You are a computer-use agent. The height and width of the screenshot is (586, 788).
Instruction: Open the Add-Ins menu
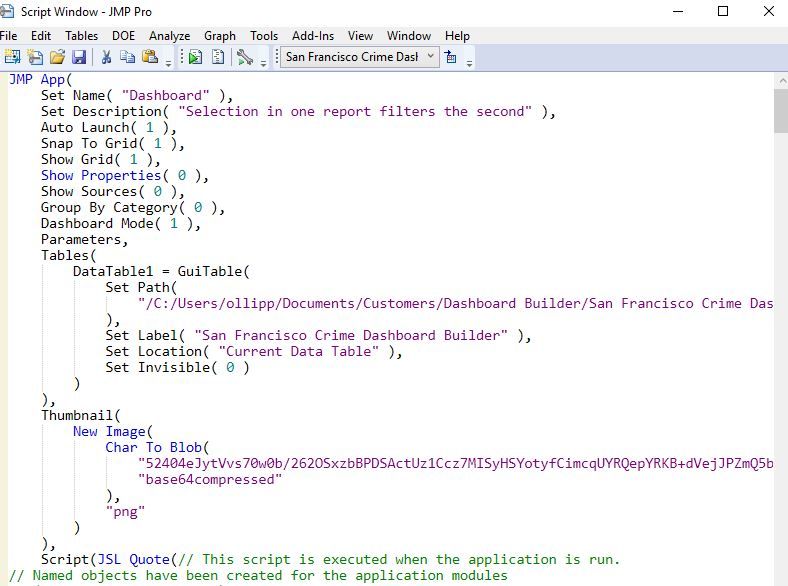[313, 36]
